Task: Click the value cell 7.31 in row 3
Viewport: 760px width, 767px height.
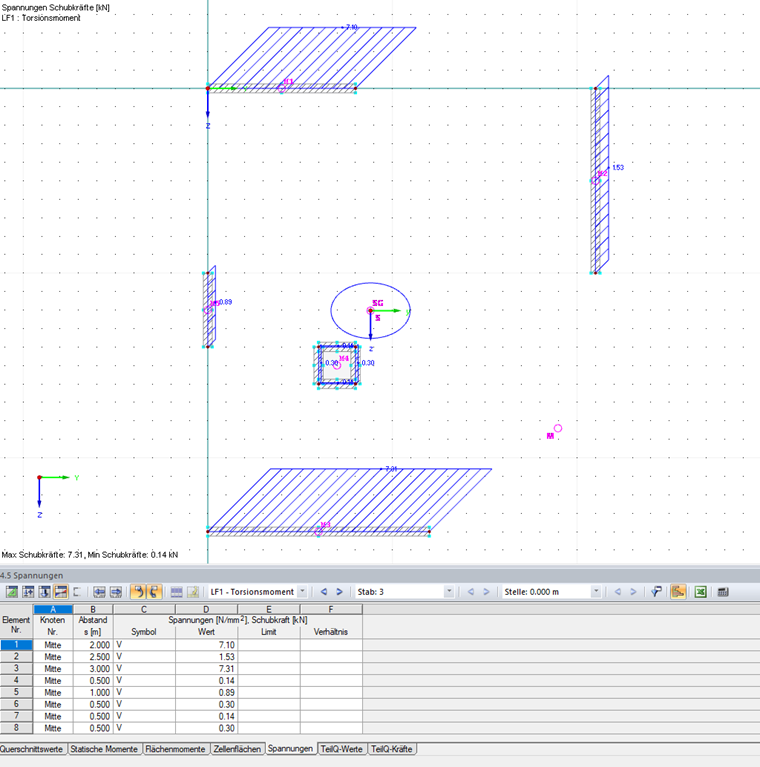Action: [206, 668]
